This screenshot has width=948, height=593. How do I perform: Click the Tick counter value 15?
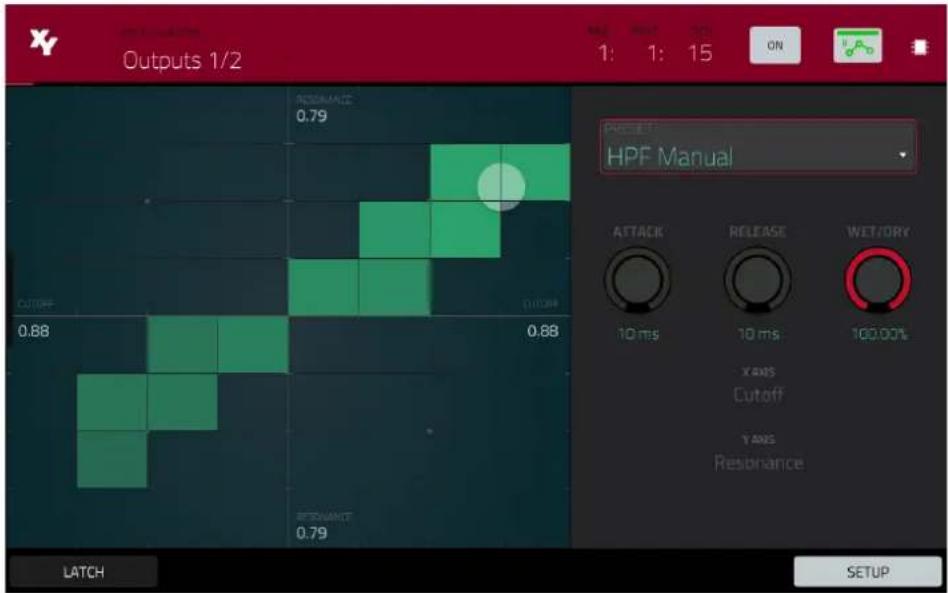pyautogui.click(x=701, y=53)
